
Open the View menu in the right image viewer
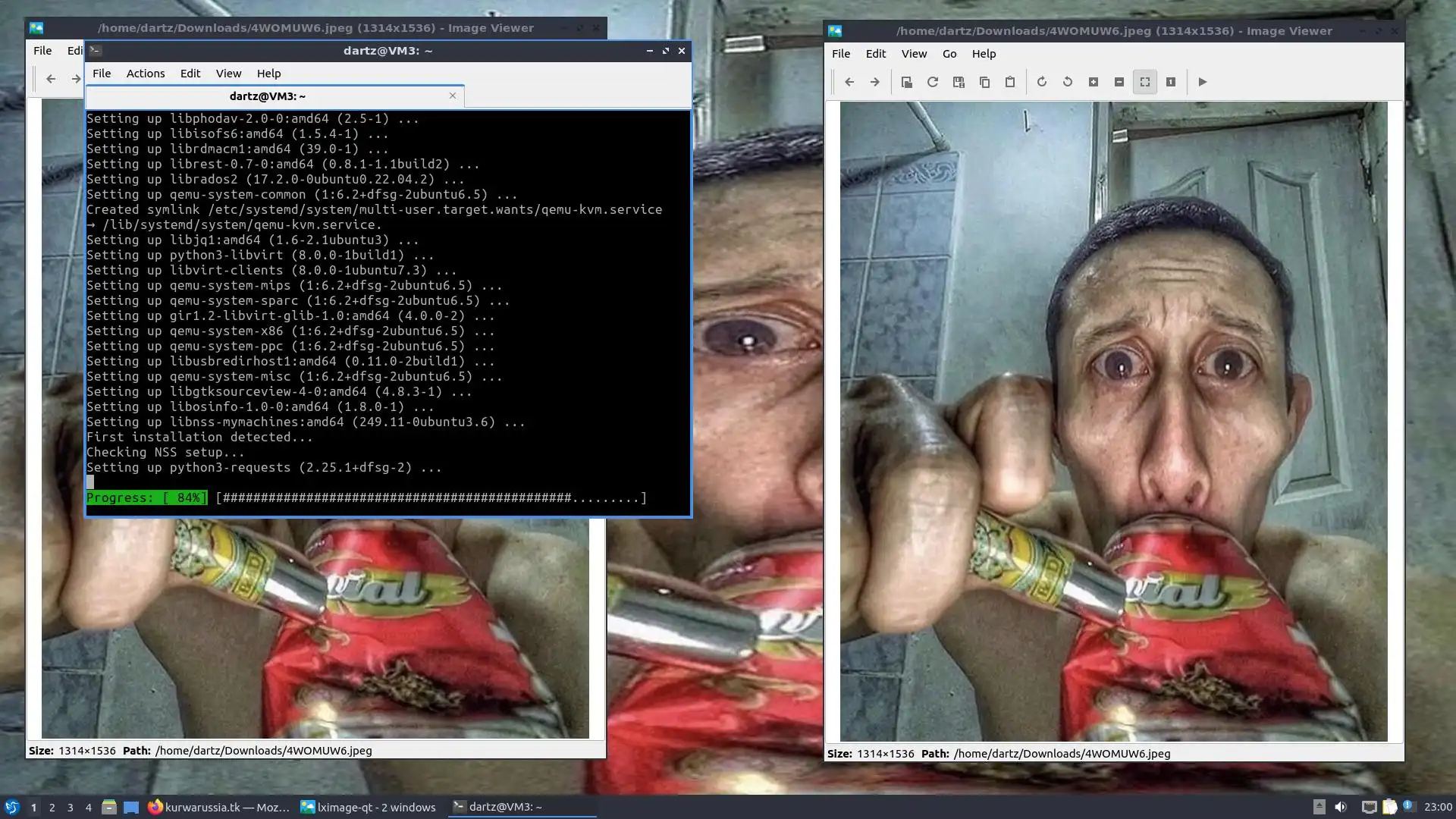[x=914, y=54]
